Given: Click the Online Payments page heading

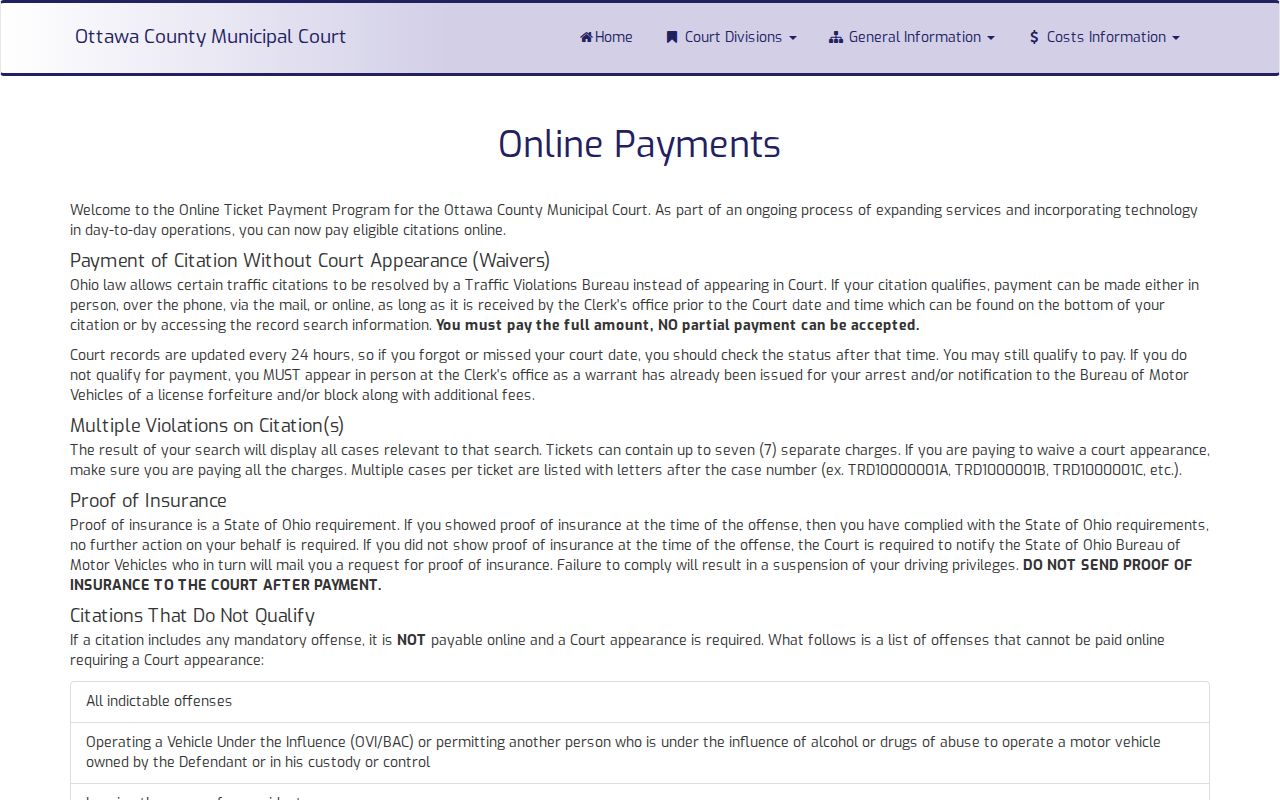Looking at the screenshot, I should coord(640,144).
